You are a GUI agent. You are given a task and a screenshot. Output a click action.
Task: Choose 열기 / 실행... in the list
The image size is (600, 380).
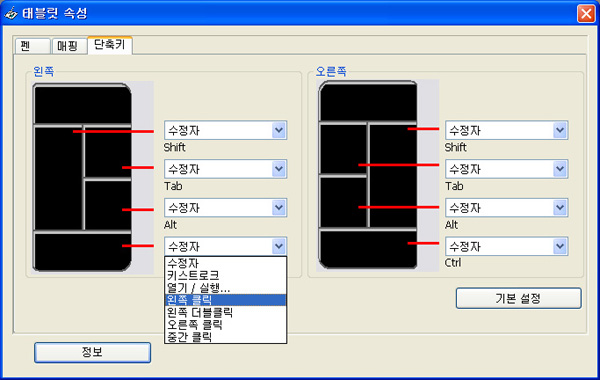(x=225, y=287)
